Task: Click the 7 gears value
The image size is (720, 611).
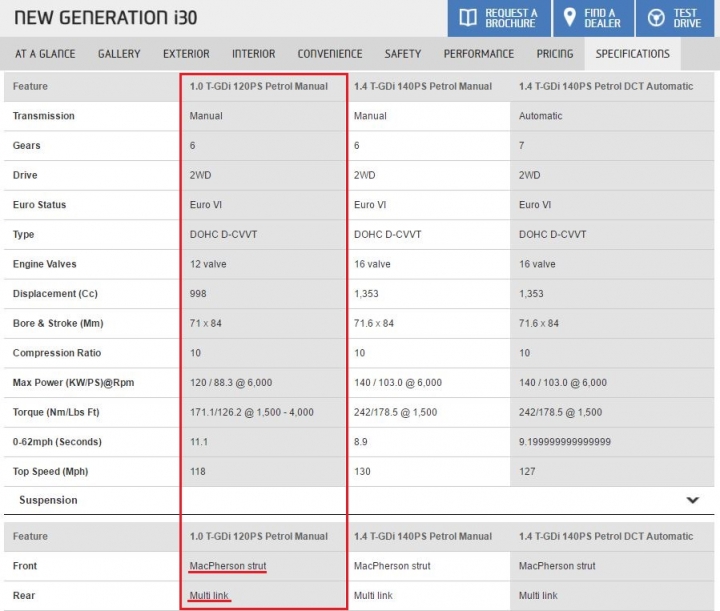Action: [x=522, y=146]
